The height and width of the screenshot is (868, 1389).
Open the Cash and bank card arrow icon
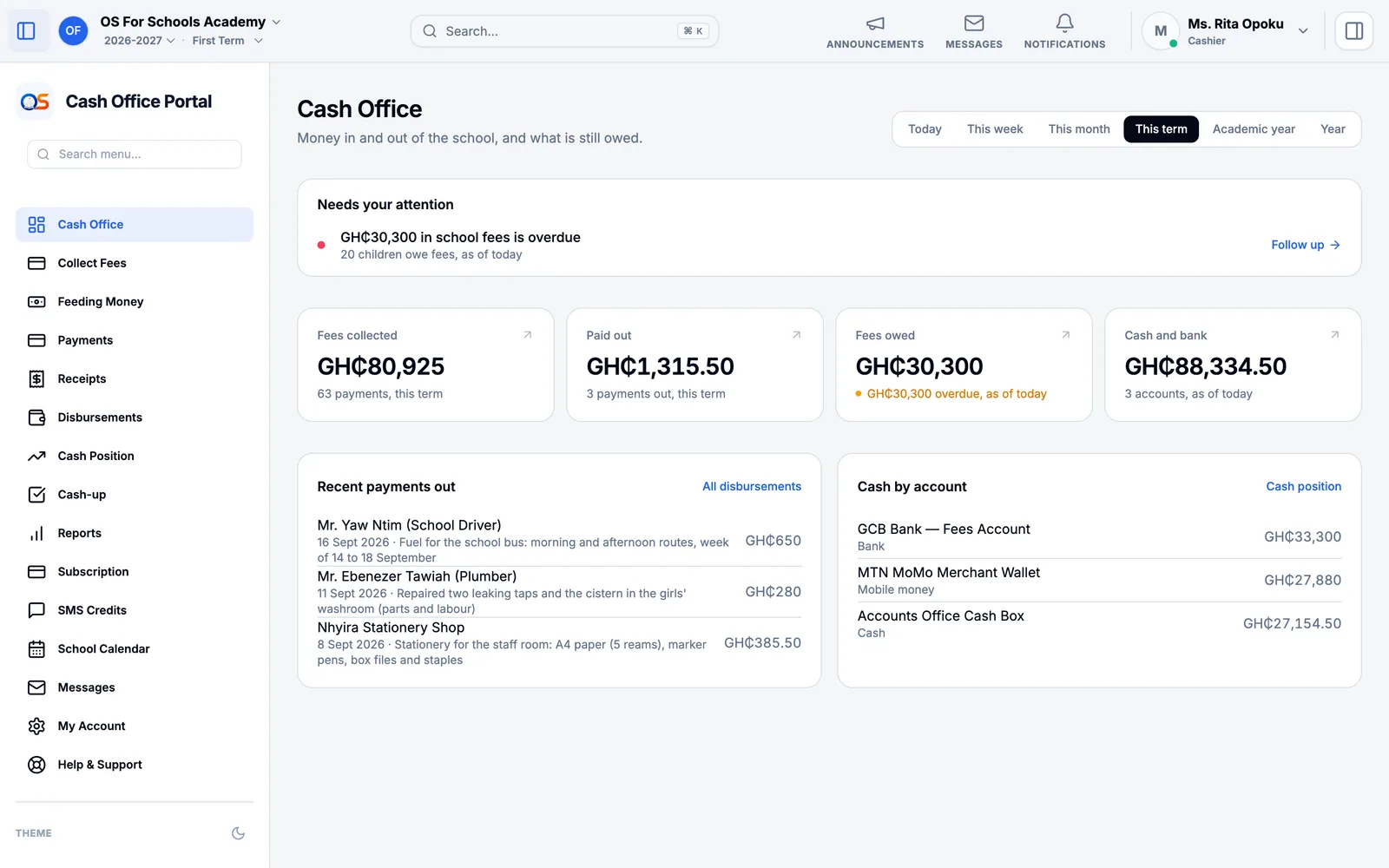[1334, 335]
